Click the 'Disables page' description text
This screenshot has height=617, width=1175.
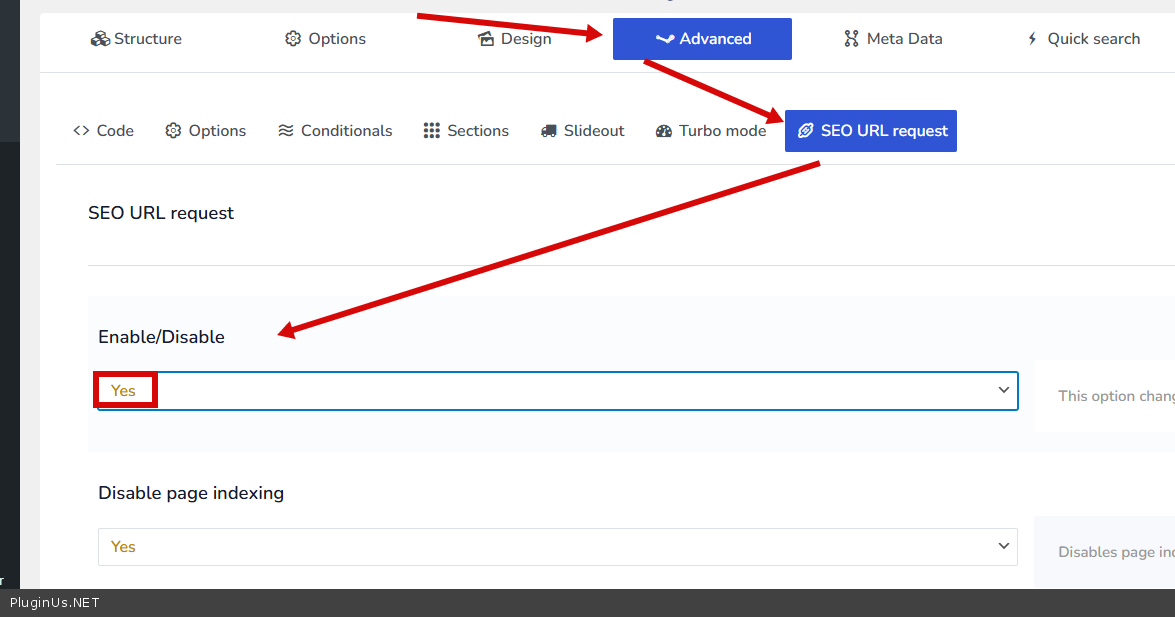click(1115, 552)
